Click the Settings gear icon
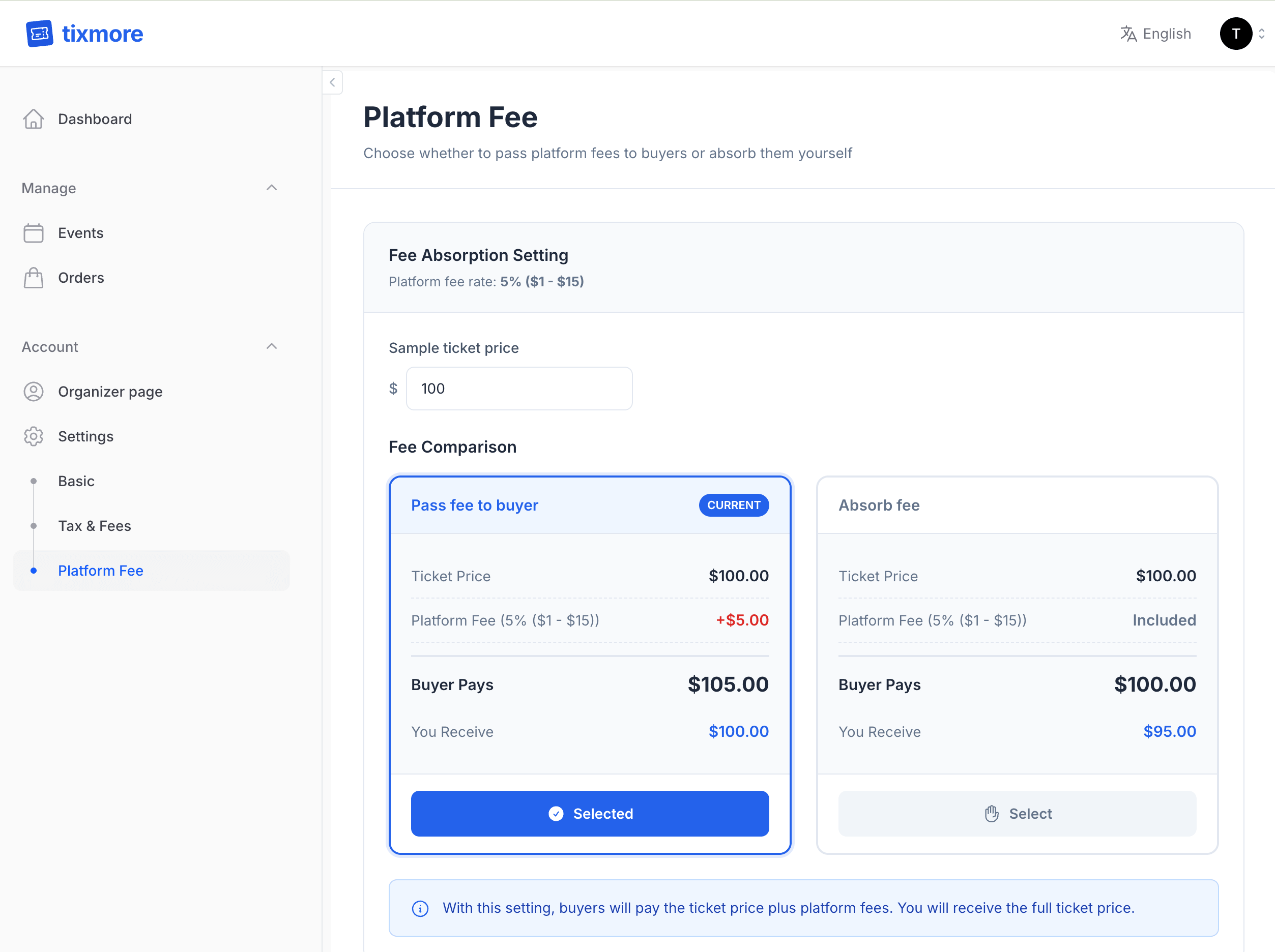The width and height of the screenshot is (1275, 952). tap(34, 436)
